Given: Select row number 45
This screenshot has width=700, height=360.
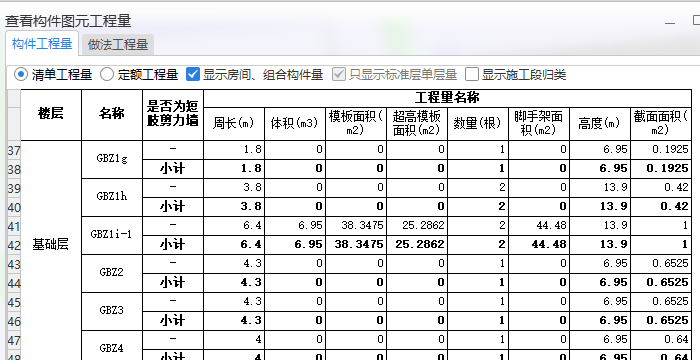Looking at the screenshot, I should [x=14, y=302].
